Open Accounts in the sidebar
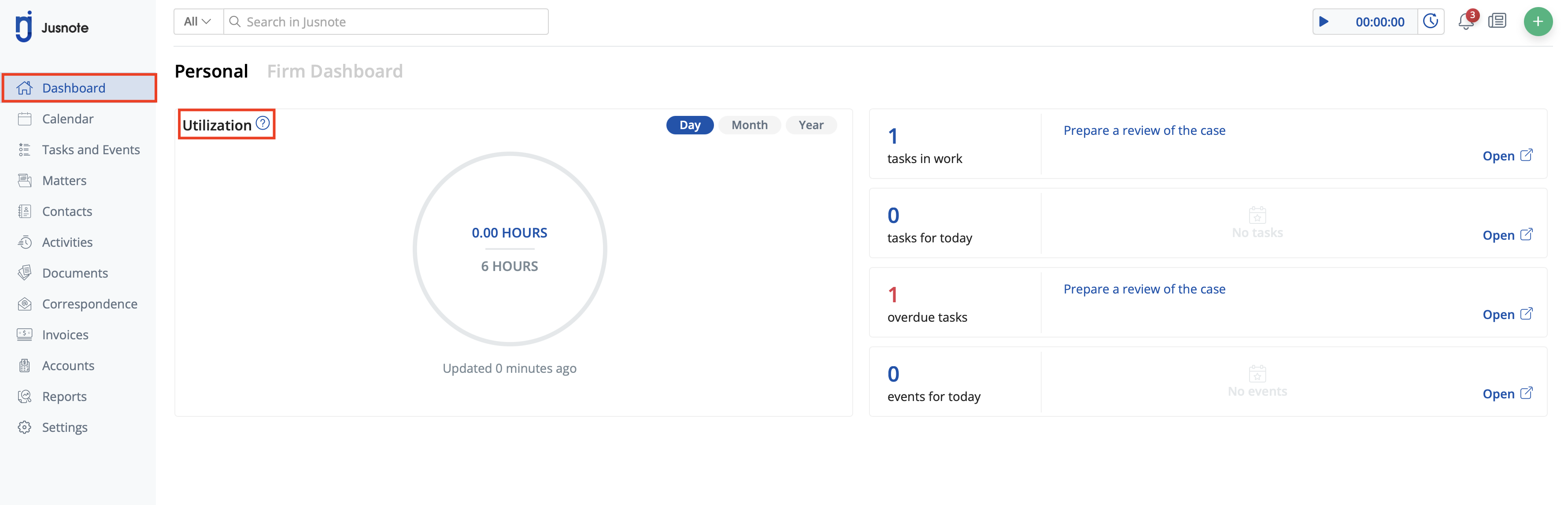 (78, 365)
